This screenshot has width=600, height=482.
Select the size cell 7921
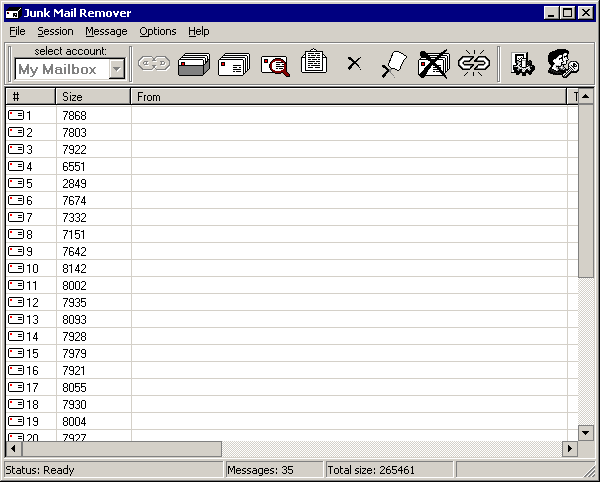tap(74, 370)
